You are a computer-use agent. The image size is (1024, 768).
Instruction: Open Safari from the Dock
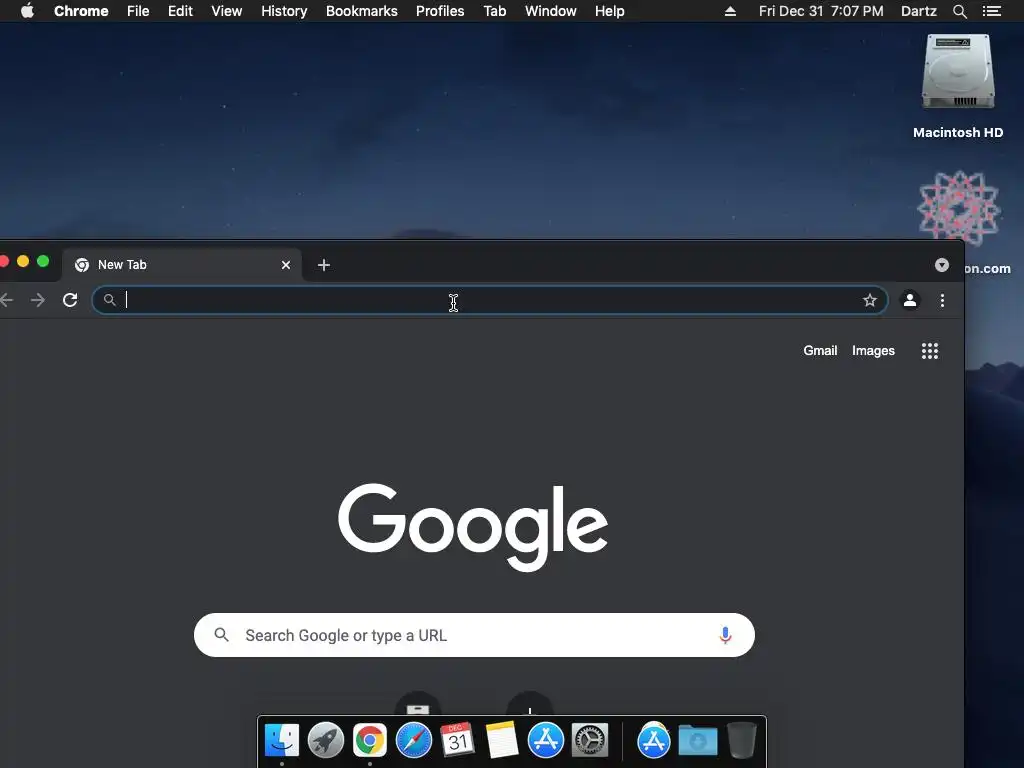413,740
